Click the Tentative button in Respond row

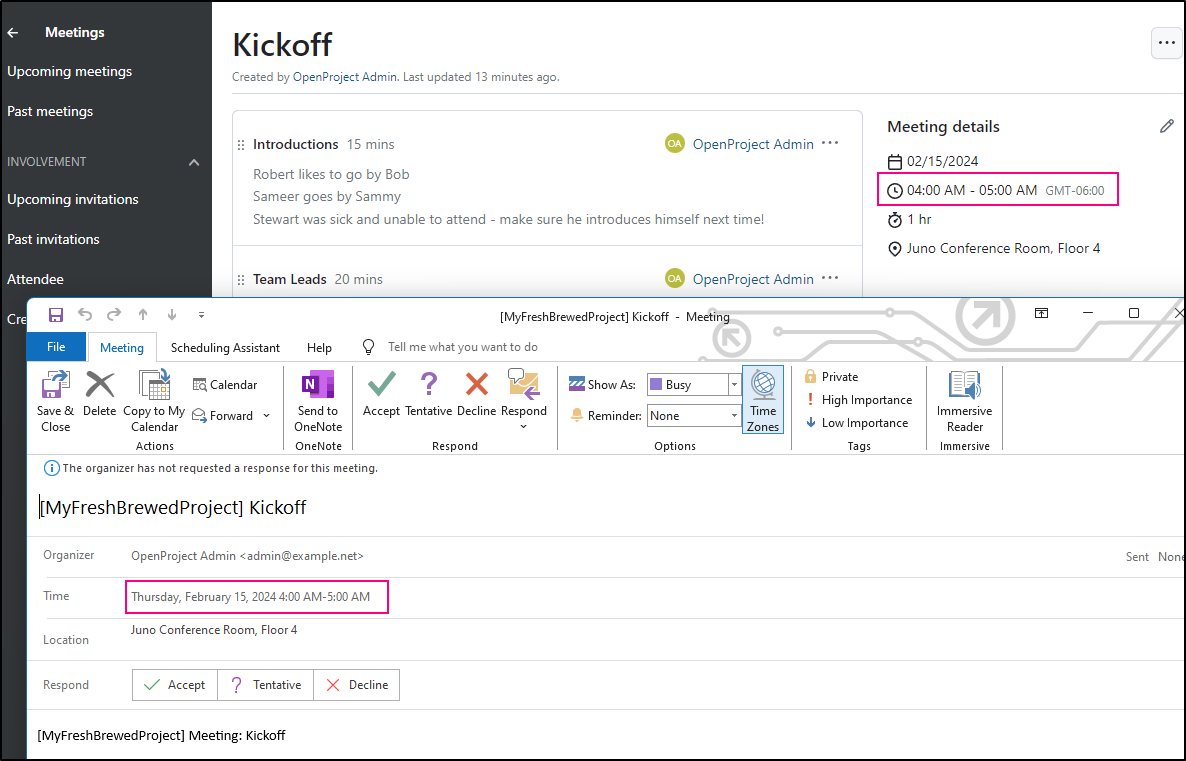click(265, 685)
